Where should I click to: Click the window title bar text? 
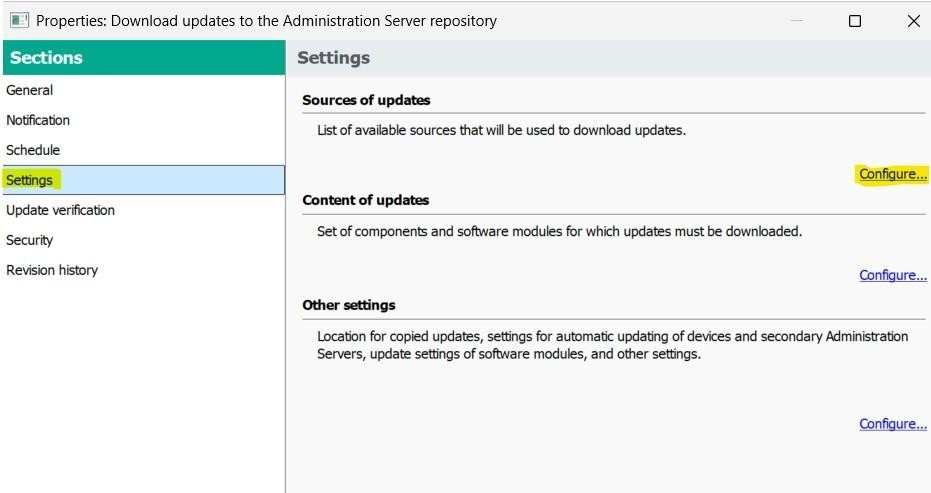(266, 20)
